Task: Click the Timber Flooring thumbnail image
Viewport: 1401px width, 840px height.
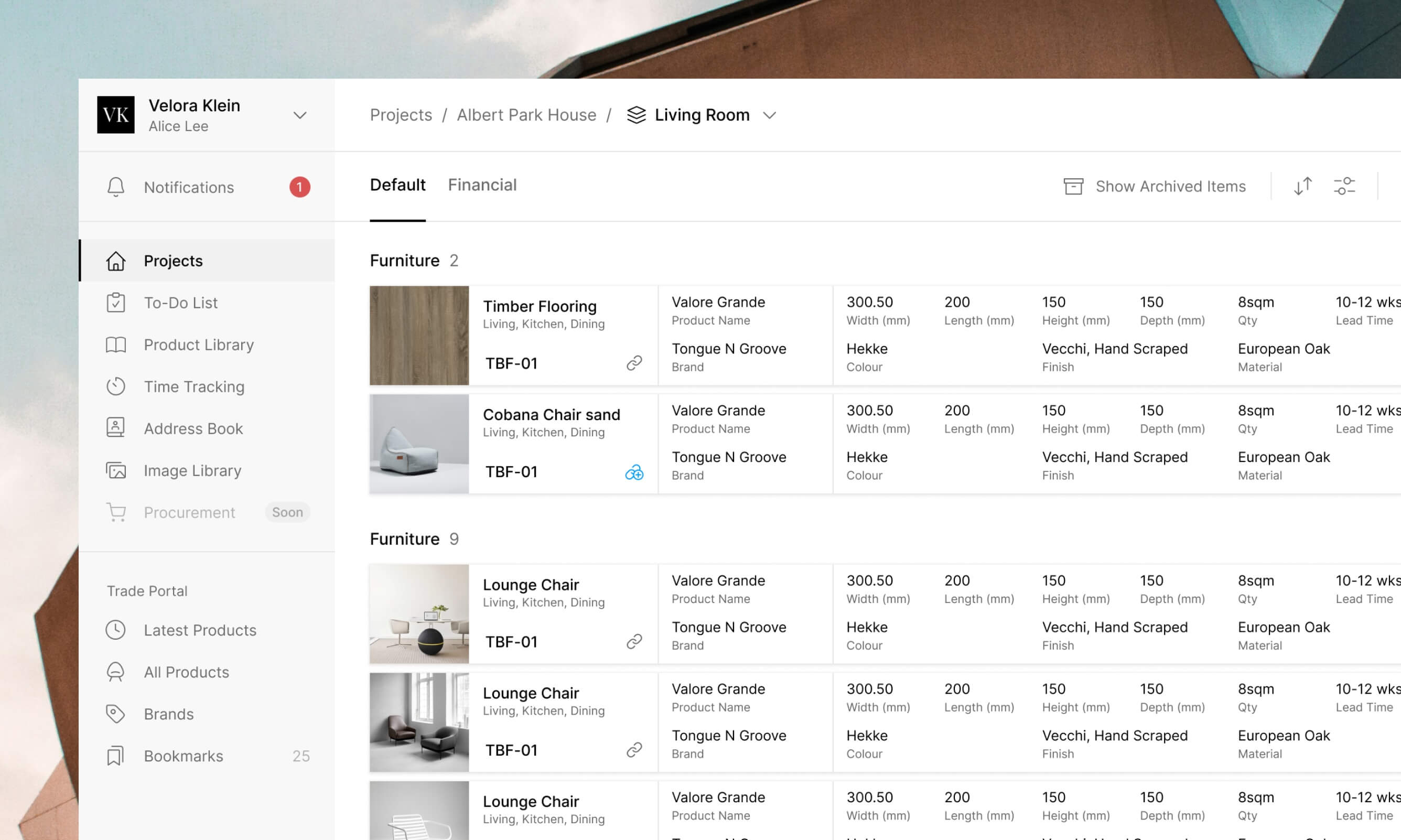Action: point(419,335)
